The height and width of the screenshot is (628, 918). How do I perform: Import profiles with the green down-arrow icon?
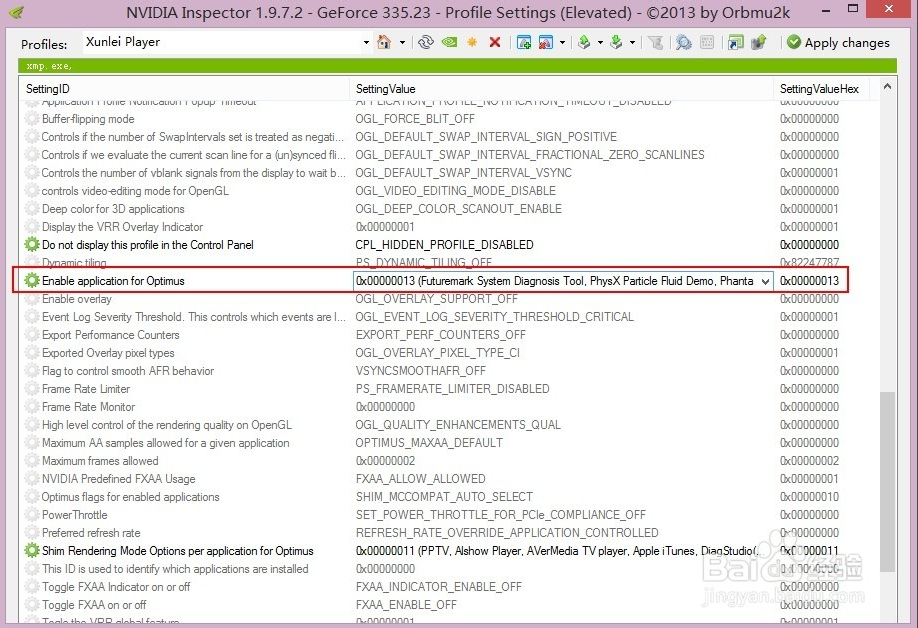pos(616,42)
